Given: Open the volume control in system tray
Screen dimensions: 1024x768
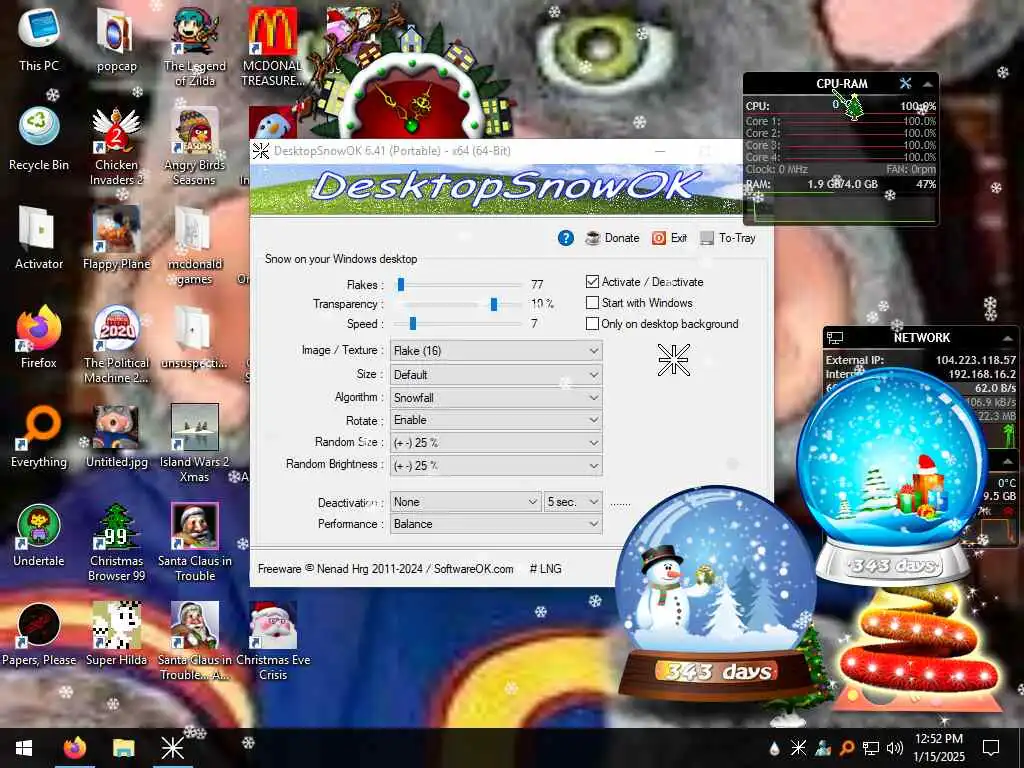Looking at the screenshot, I should (x=895, y=748).
